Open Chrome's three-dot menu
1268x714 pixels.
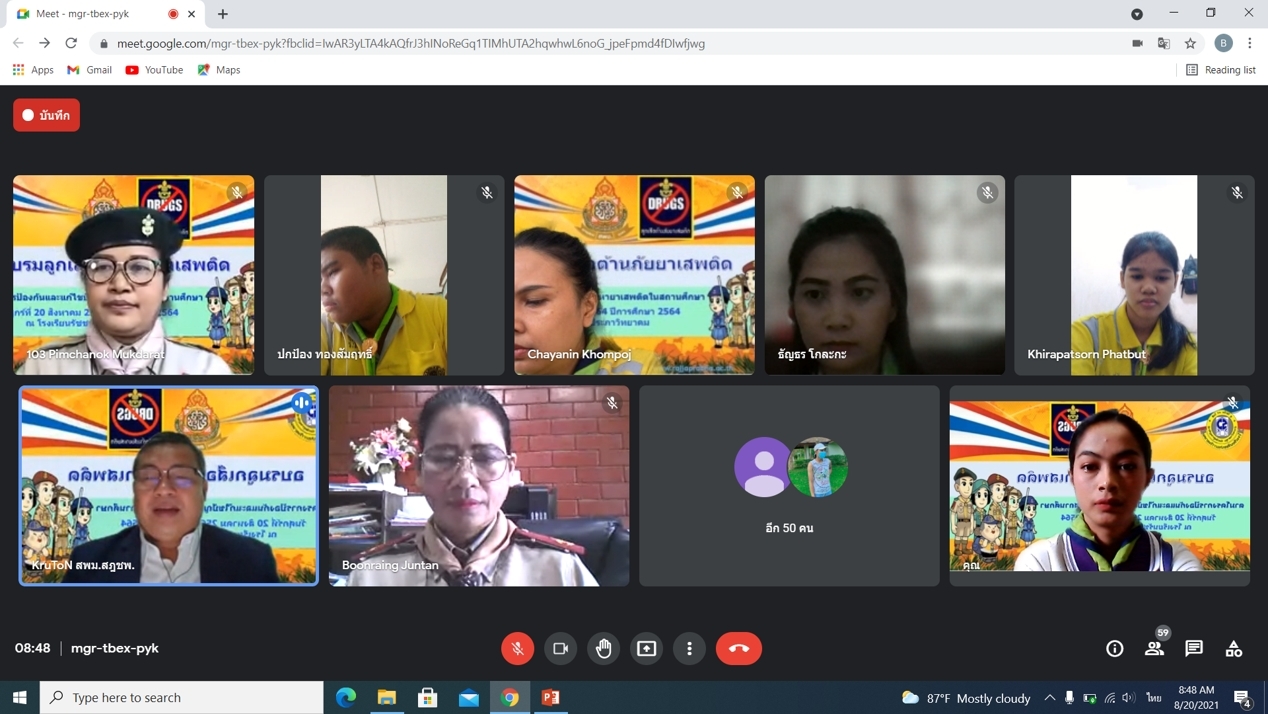1249,43
